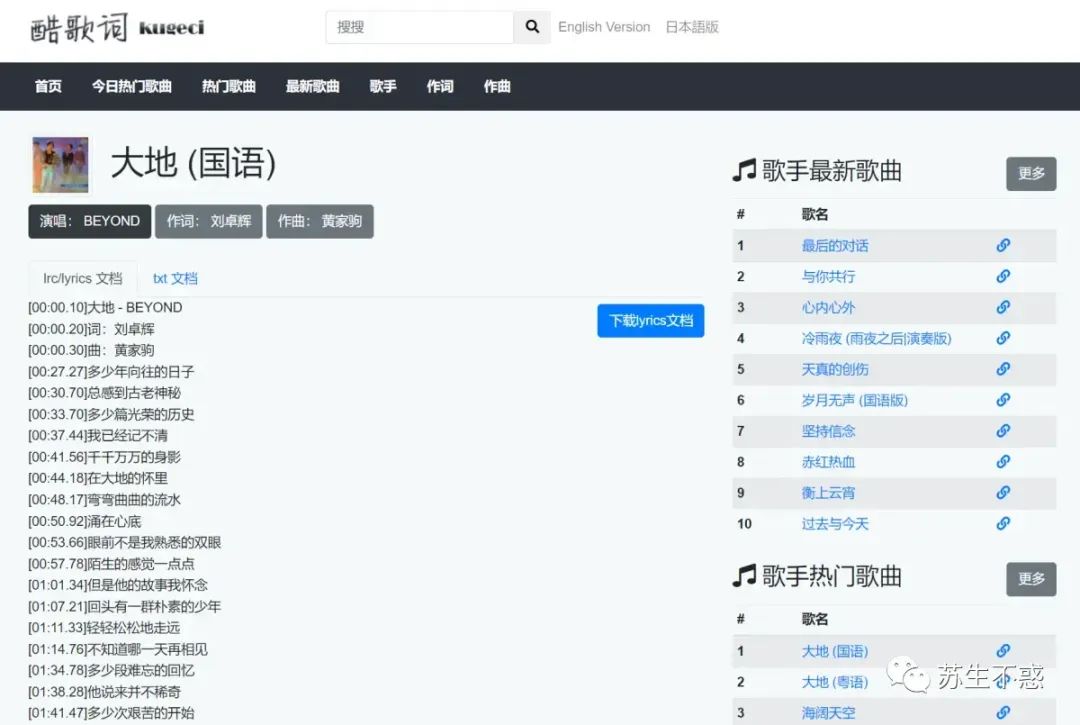Switch to the lrc/lyrics 文档 tab
Viewport: 1080px width, 725px height.
83,278
